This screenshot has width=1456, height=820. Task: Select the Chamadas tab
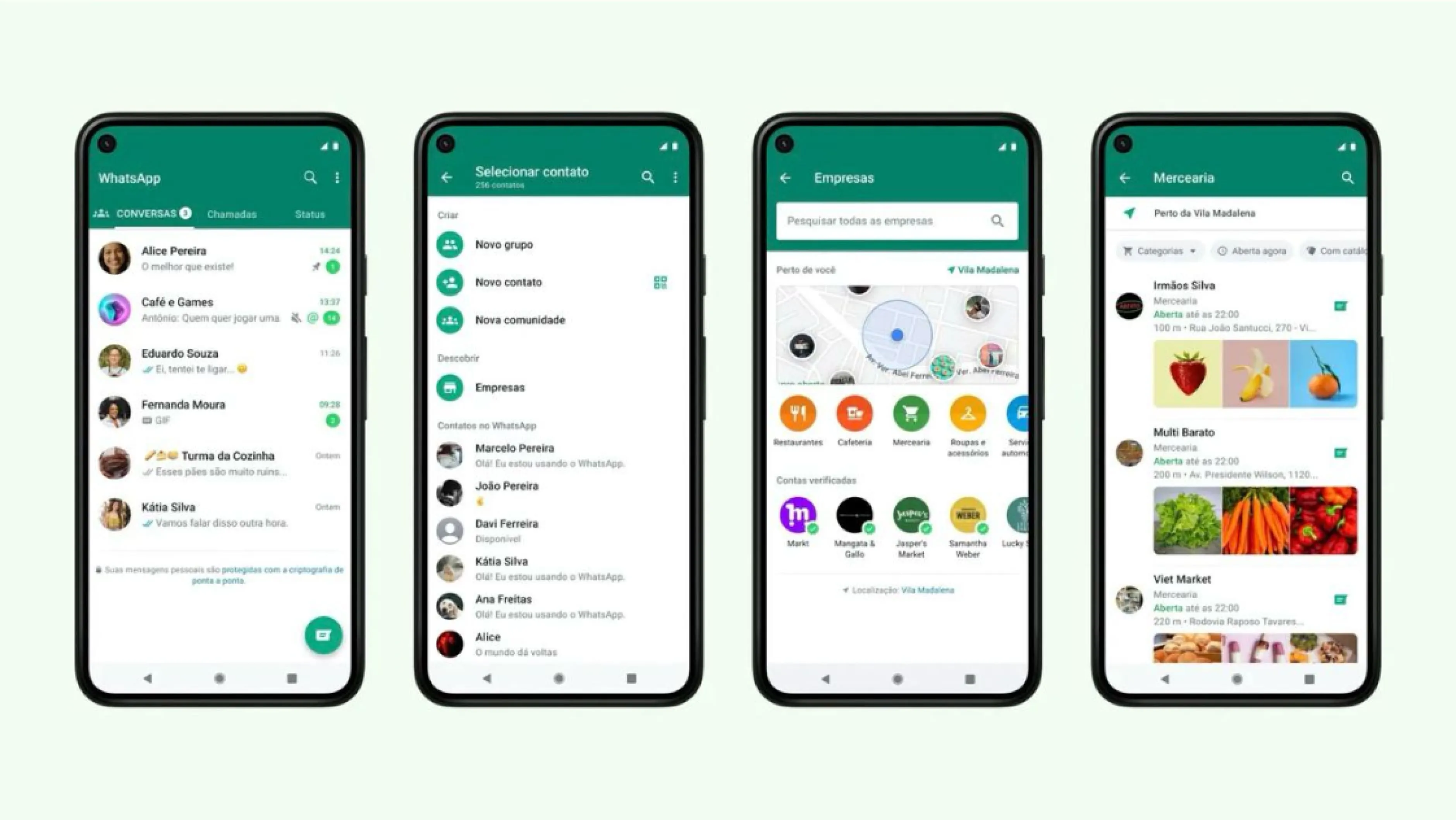coord(231,212)
